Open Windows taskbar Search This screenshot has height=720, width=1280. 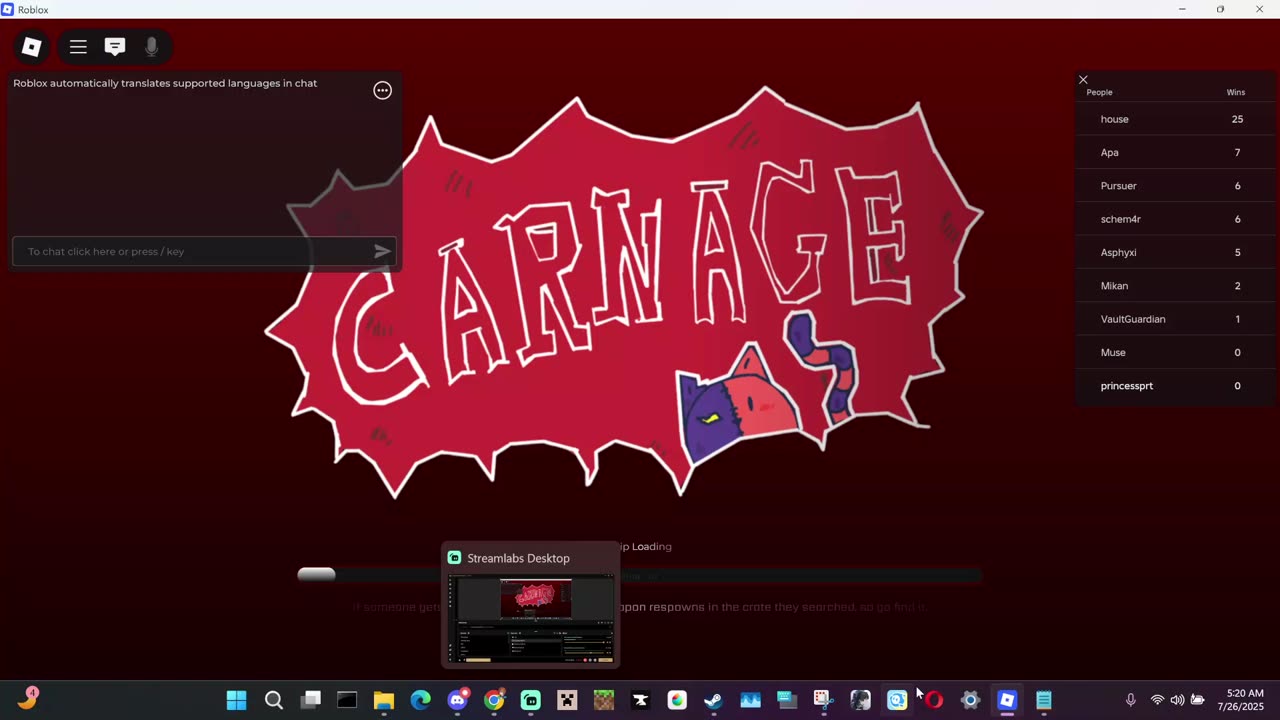(273, 700)
